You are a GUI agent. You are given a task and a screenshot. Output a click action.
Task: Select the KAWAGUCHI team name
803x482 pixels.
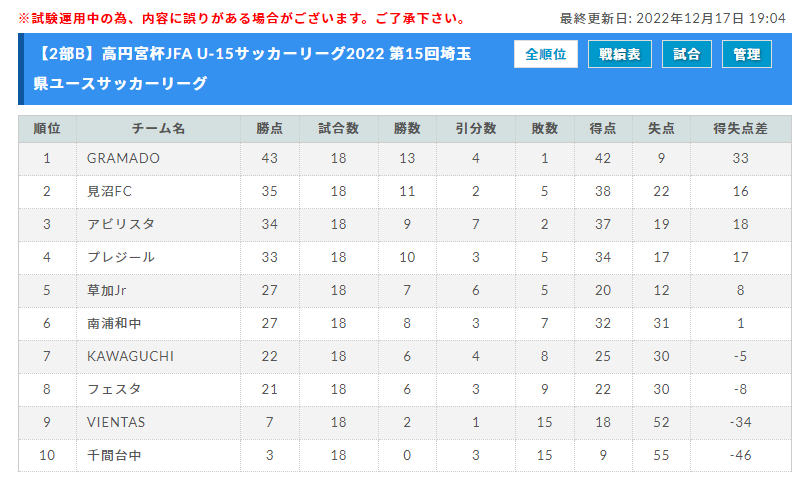(x=130, y=356)
